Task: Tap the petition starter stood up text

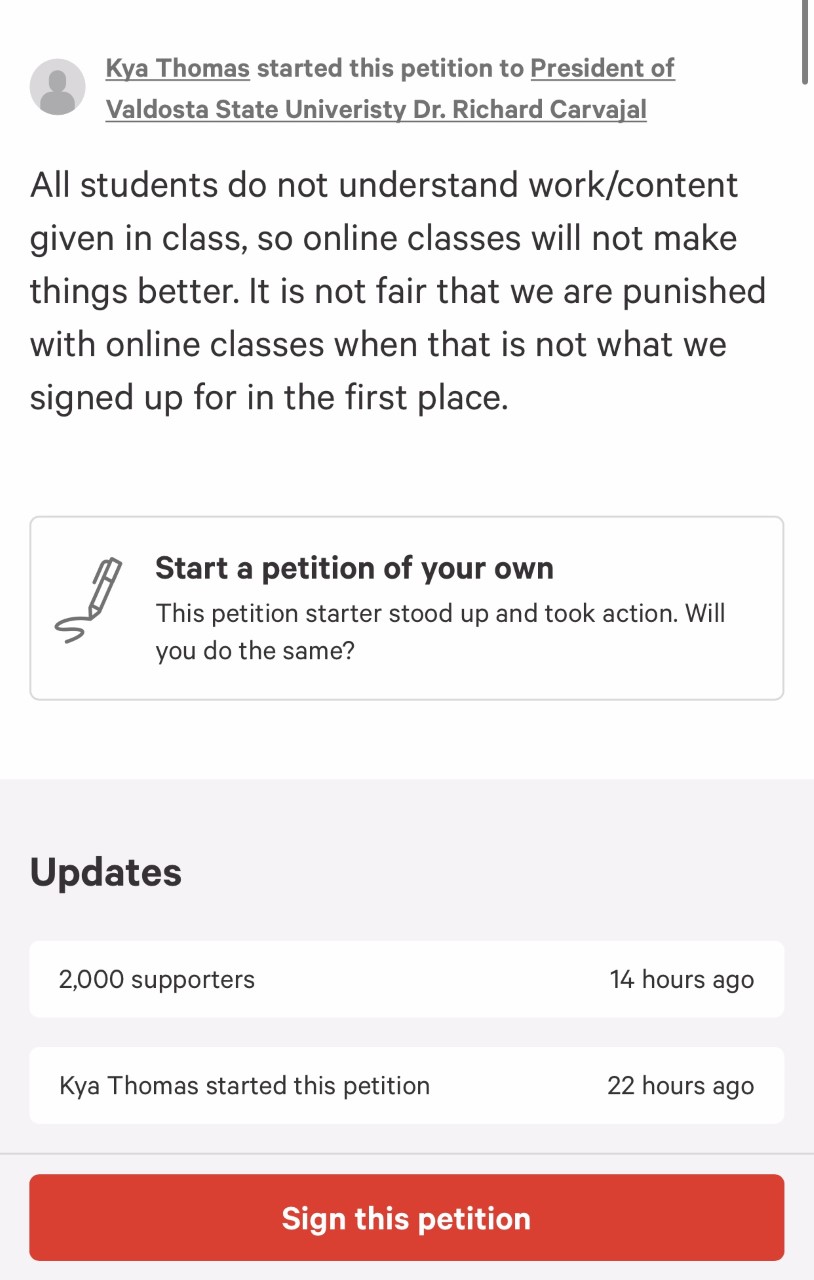Action: 440,613
